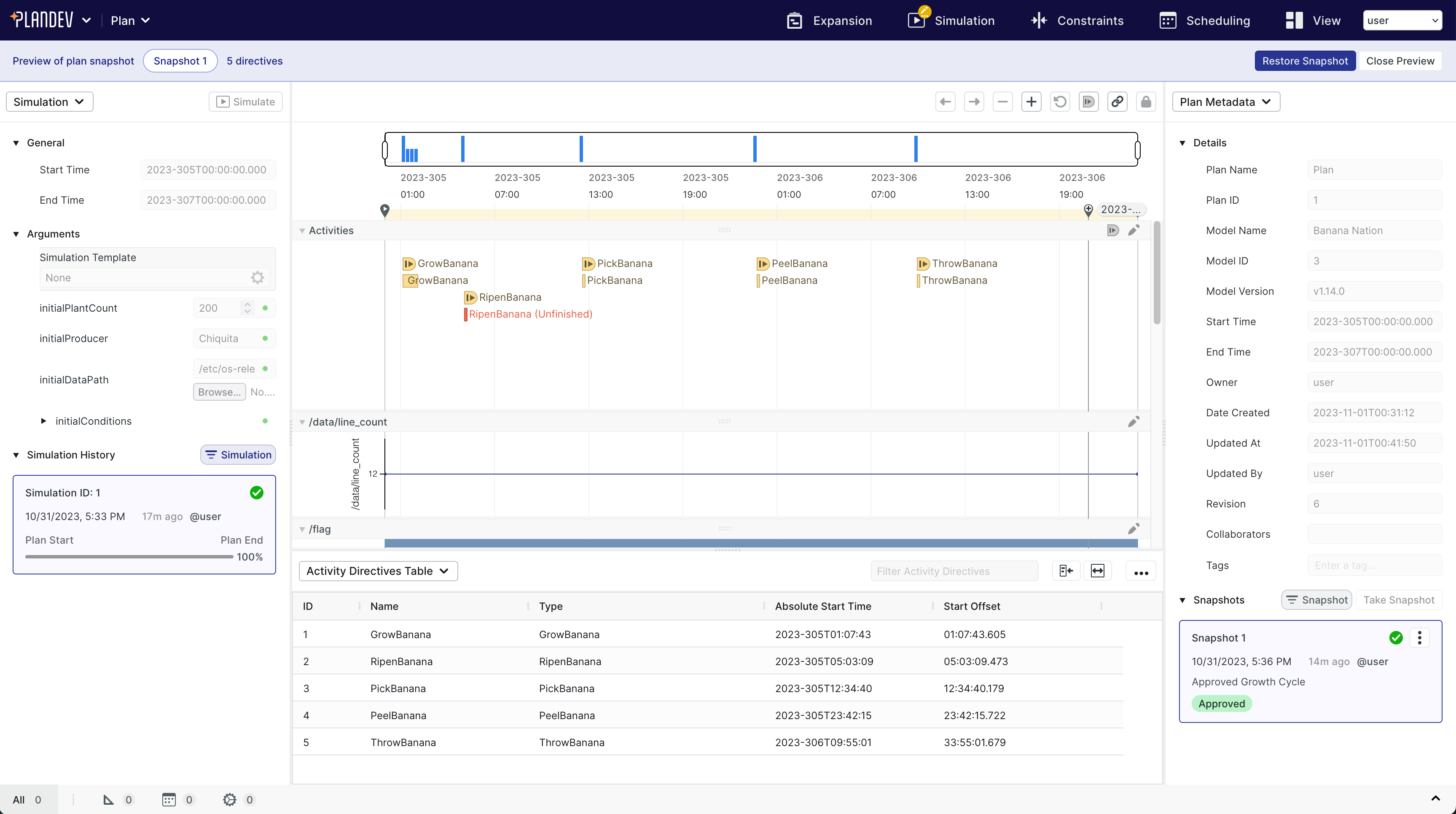Edit the /data/line_count row with the pencil icon
The image size is (1456, 814).
pyautogui.click(x=1133, y=421)
